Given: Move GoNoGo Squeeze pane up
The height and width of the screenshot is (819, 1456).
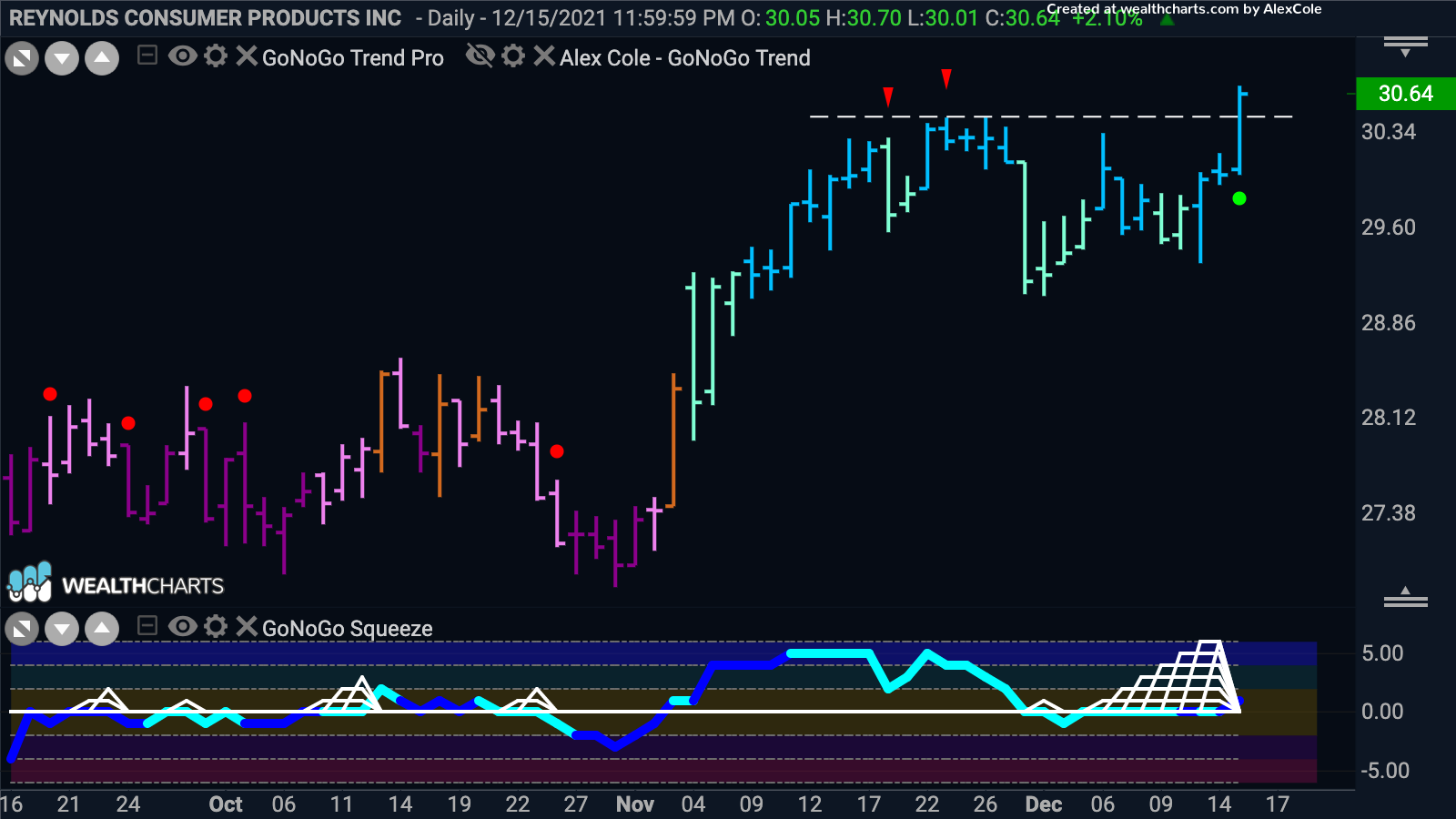Looking at the screenshot, I should tap(102, 629).
